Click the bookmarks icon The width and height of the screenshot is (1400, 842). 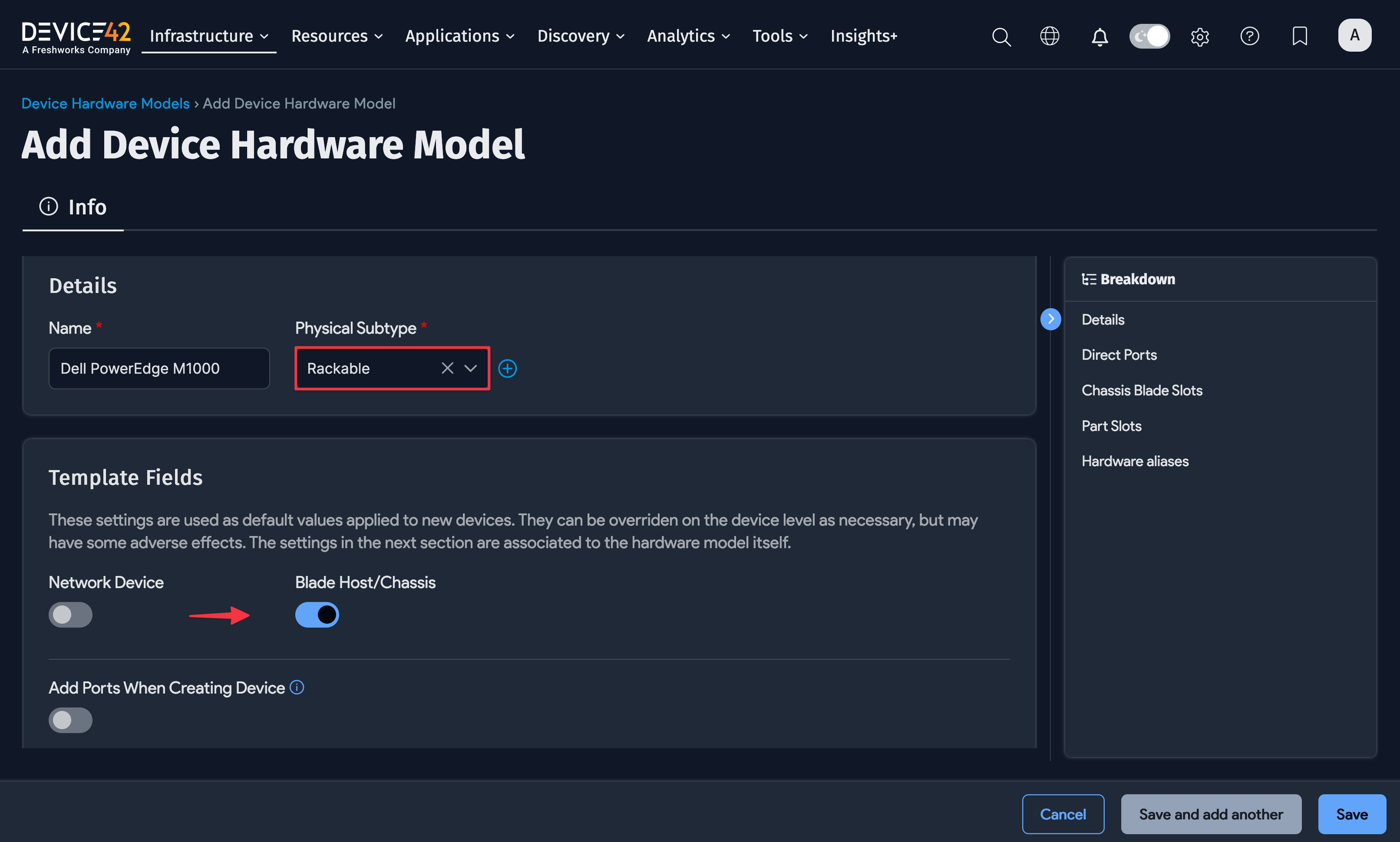tap(1299, 36)
